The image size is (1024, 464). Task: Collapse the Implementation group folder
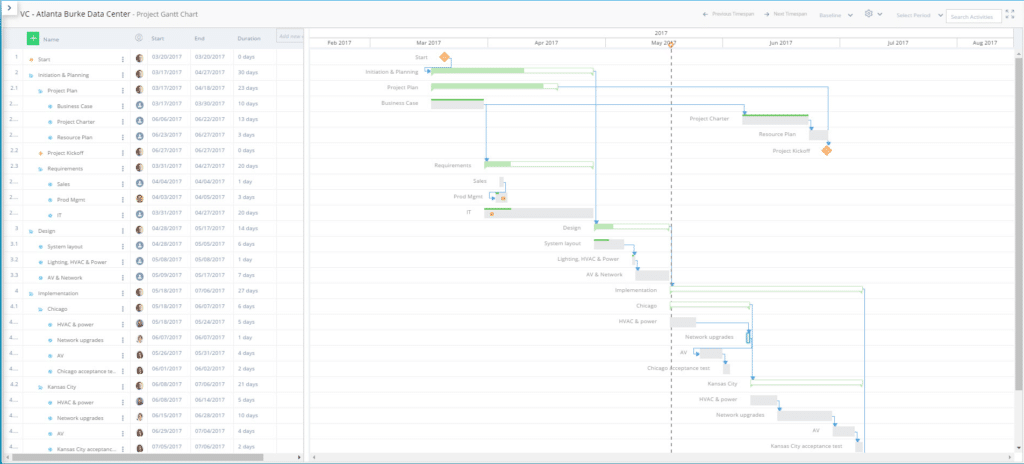(31, 294)
